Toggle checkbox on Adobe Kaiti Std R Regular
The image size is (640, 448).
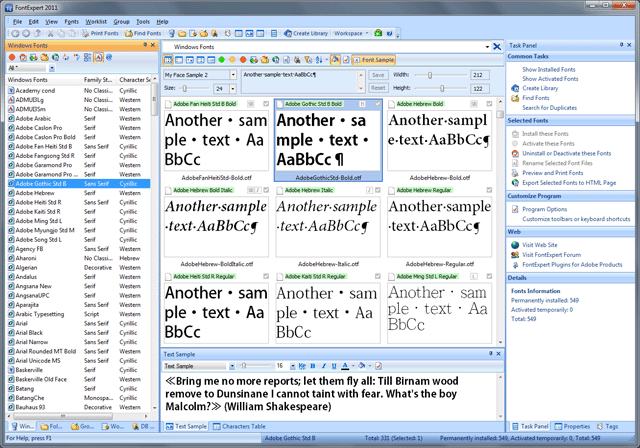tap(378, 276)
